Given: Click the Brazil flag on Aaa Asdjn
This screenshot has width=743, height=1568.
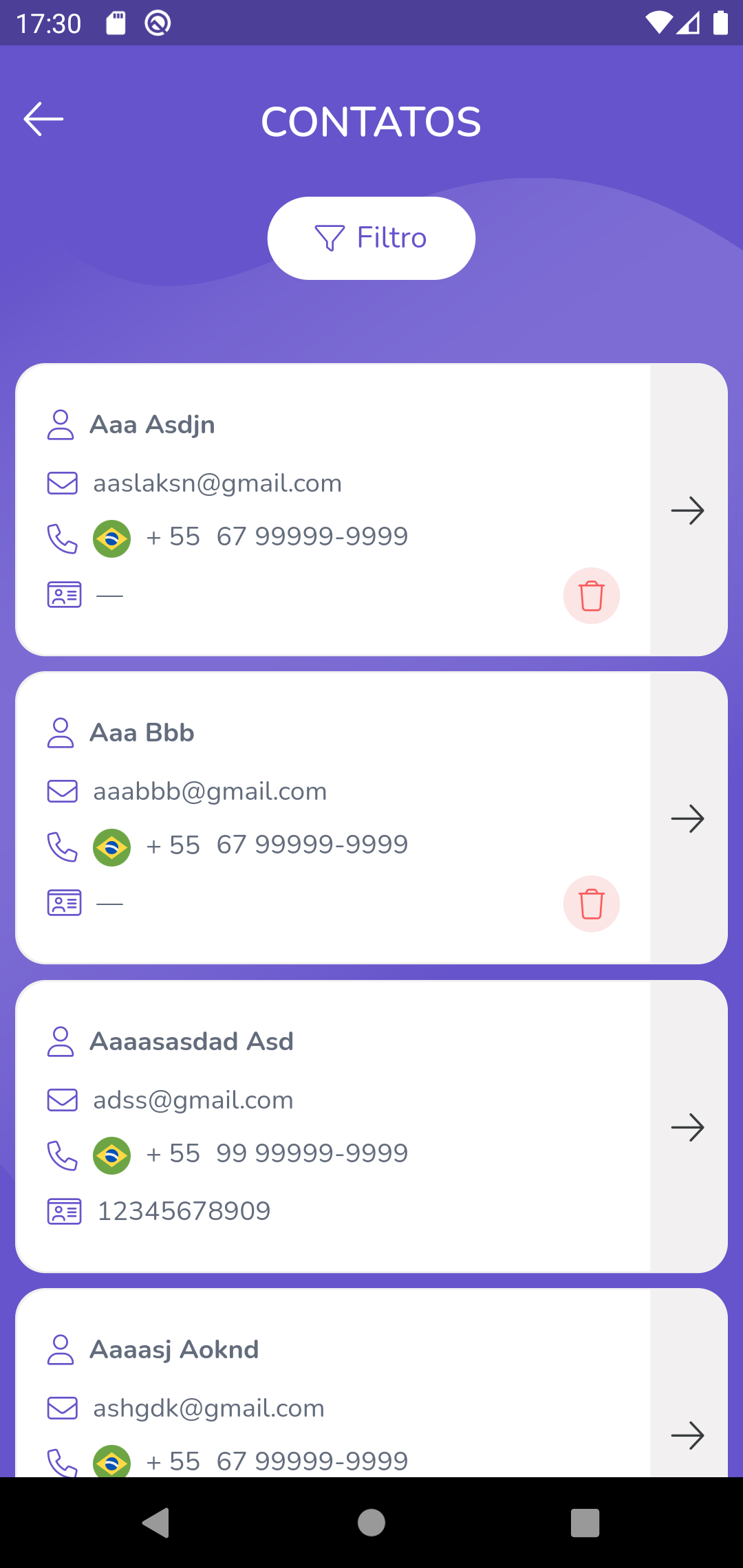Looking at the screenshot, I should click(x=112, y=538).
